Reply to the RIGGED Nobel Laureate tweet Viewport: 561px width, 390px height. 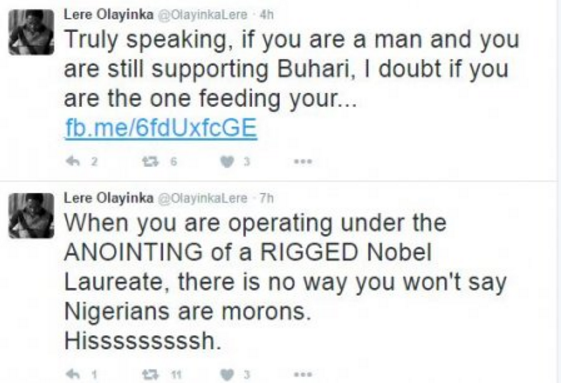[73, 375]
